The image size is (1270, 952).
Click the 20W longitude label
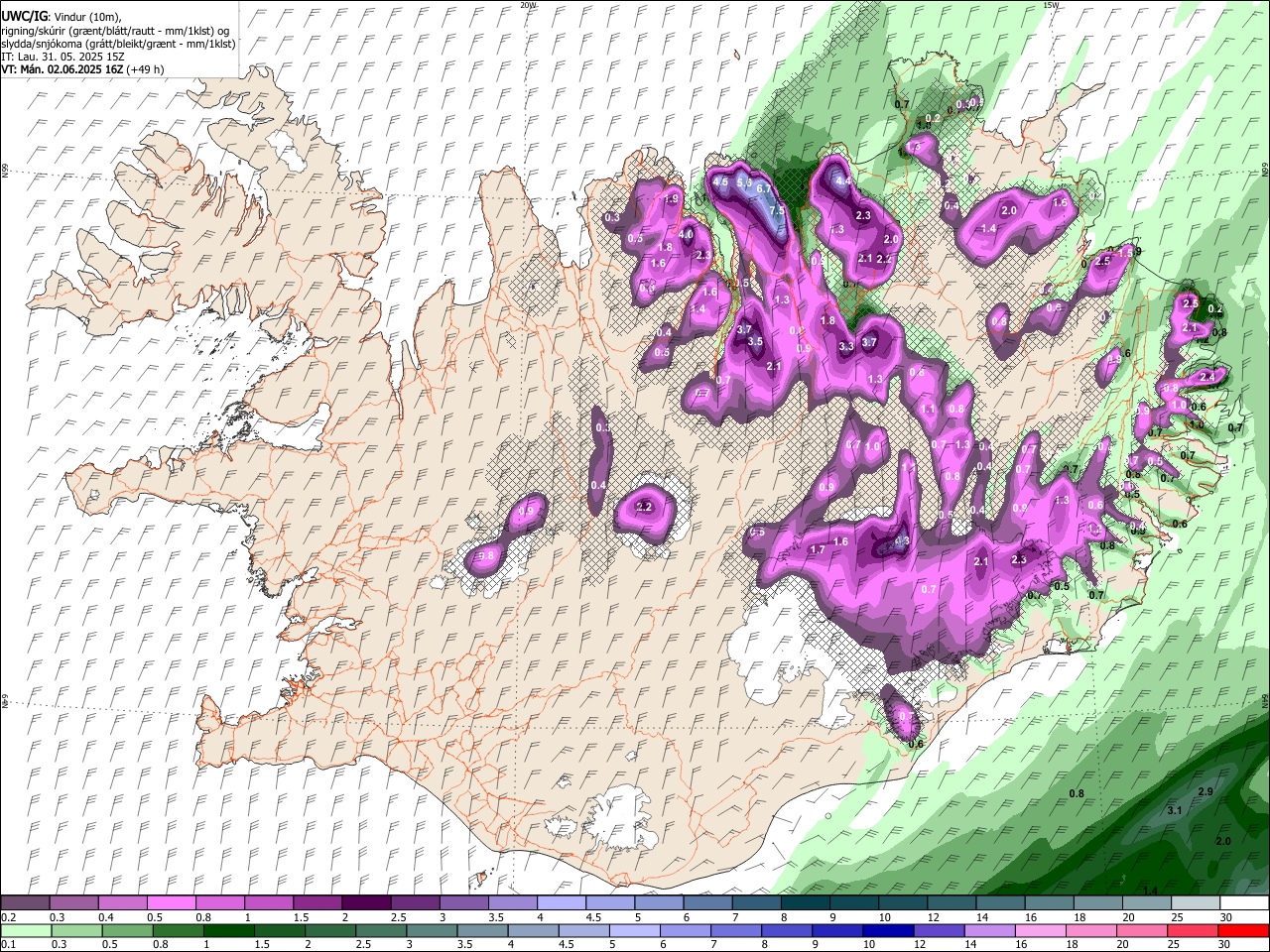click(527, 5)
